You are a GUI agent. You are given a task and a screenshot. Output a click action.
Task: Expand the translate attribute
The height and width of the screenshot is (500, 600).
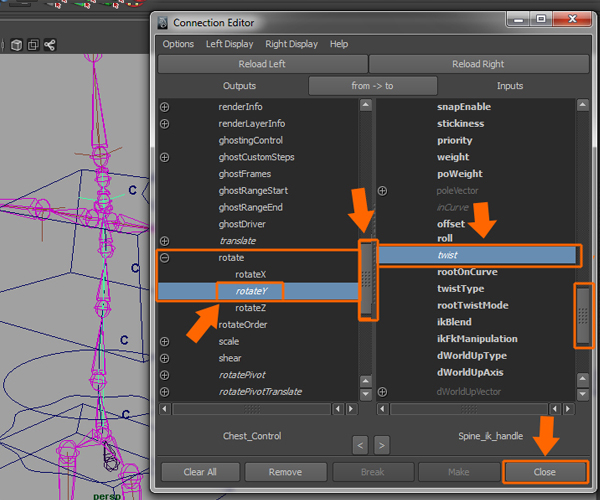(x=165, y=241)
